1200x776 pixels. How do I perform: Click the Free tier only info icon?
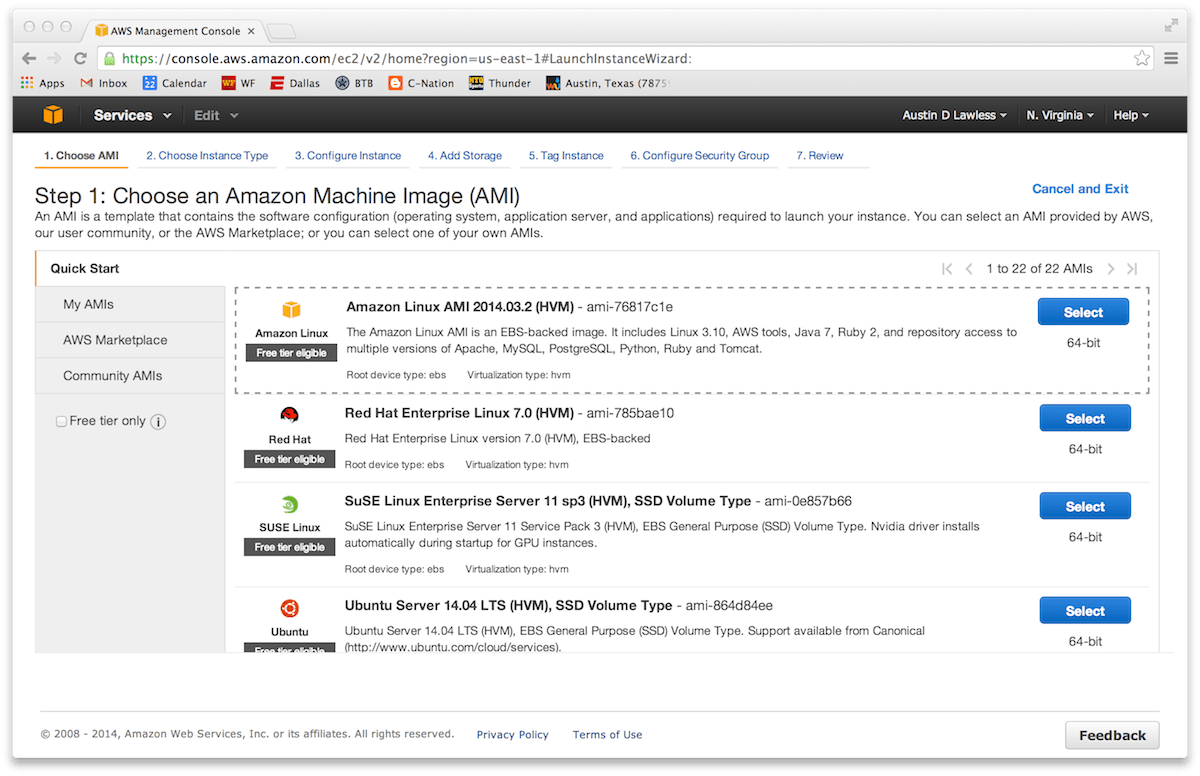tap(158, 422)
